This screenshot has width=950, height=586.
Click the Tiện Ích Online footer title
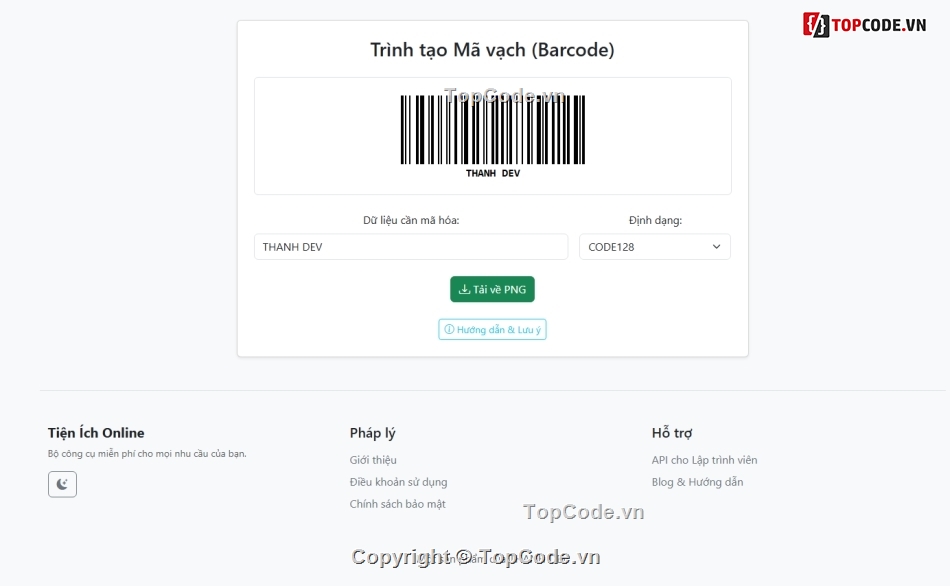coord(96,433)
